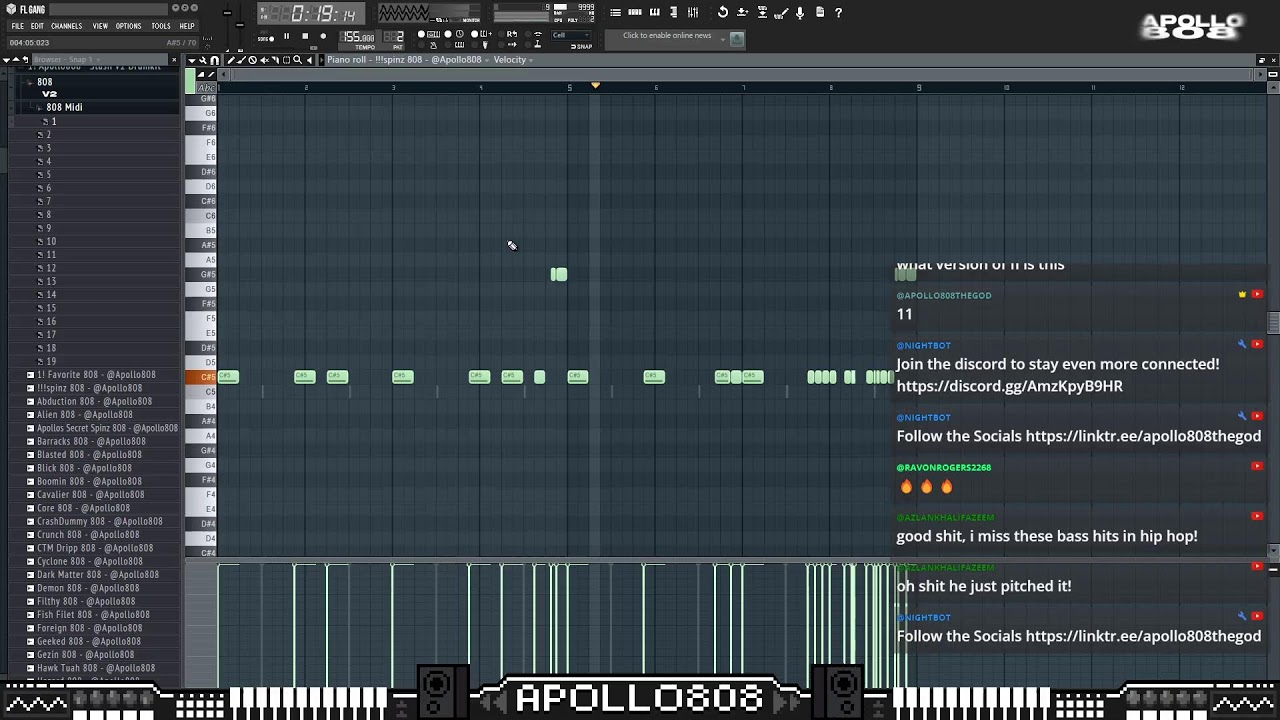Click the Playback speaker tool in piano roll
This screenshot has height=720, width=1280.
point(309,60)
